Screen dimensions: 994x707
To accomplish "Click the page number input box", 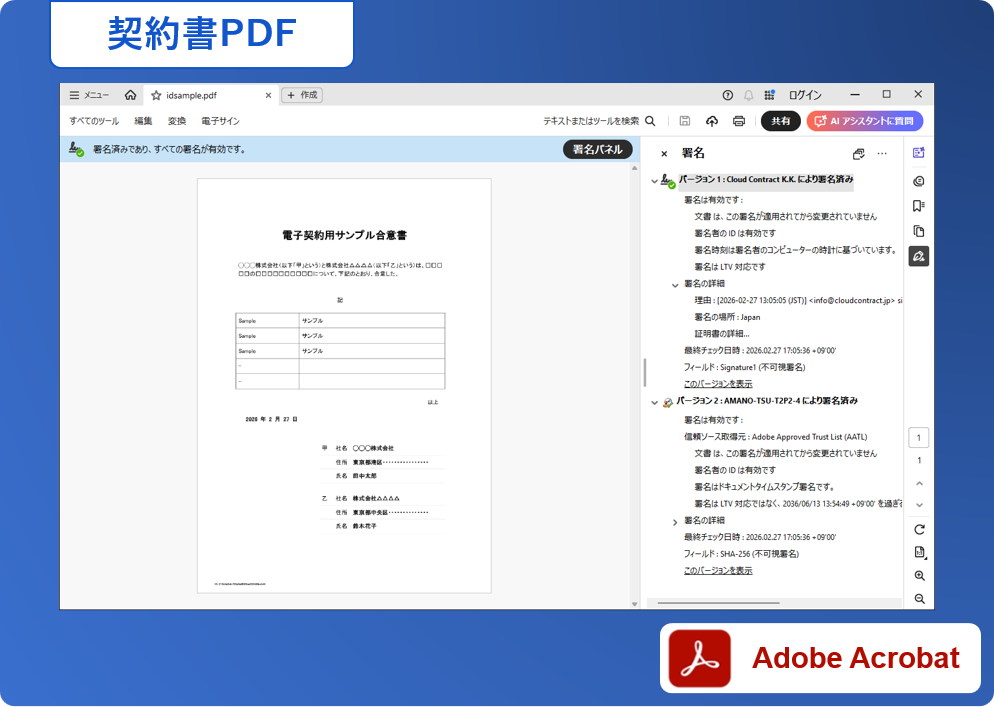I will click(918, 437).
